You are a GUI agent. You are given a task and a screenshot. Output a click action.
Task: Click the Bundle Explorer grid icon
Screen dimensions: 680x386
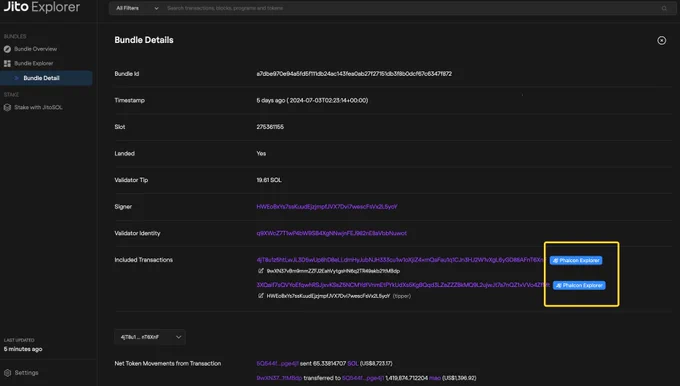click(x=7, y=63)
